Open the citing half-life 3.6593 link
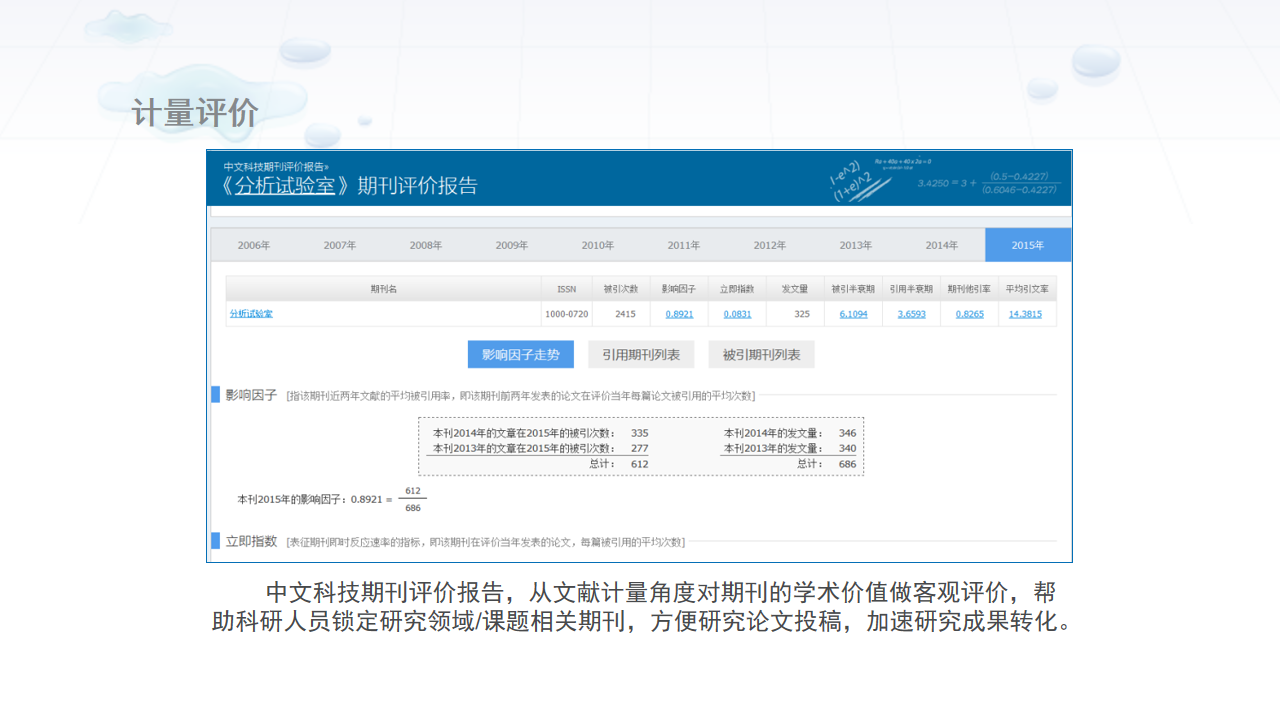The image size is (1280, 720). click(911, 314)
